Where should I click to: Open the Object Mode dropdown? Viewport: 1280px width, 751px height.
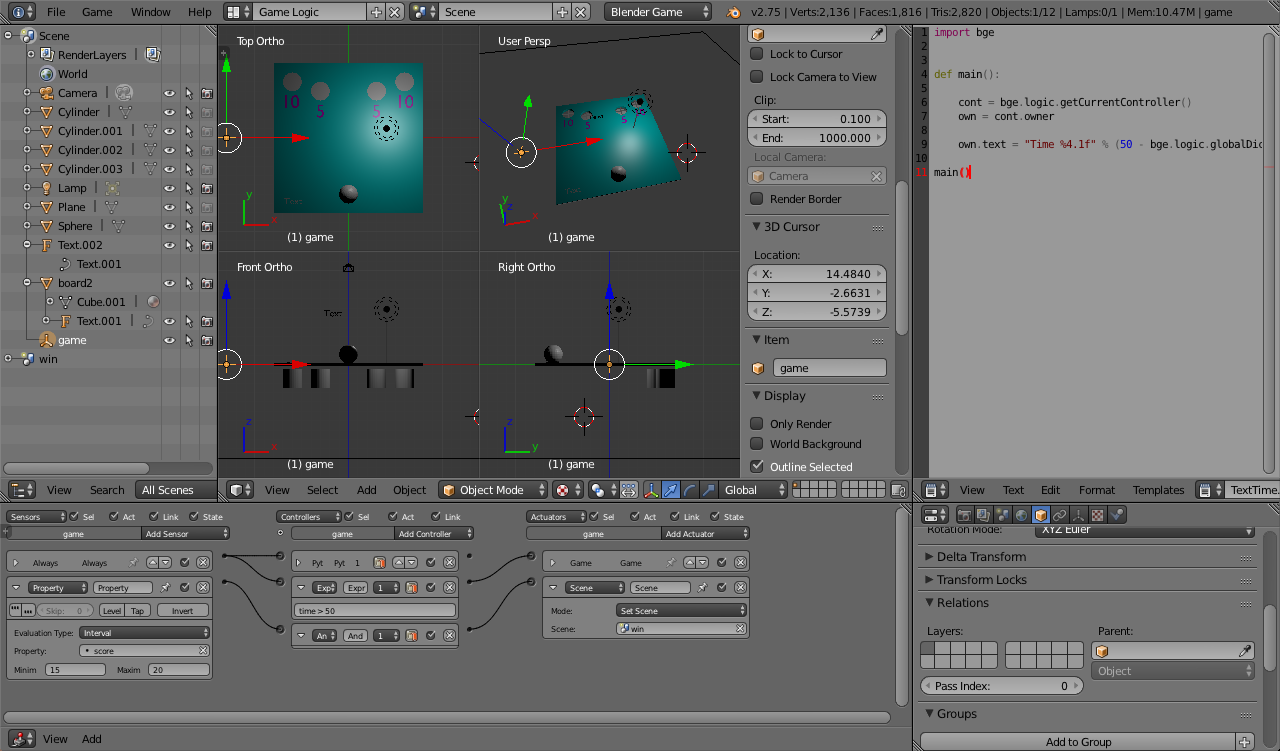tap(495, 490)
